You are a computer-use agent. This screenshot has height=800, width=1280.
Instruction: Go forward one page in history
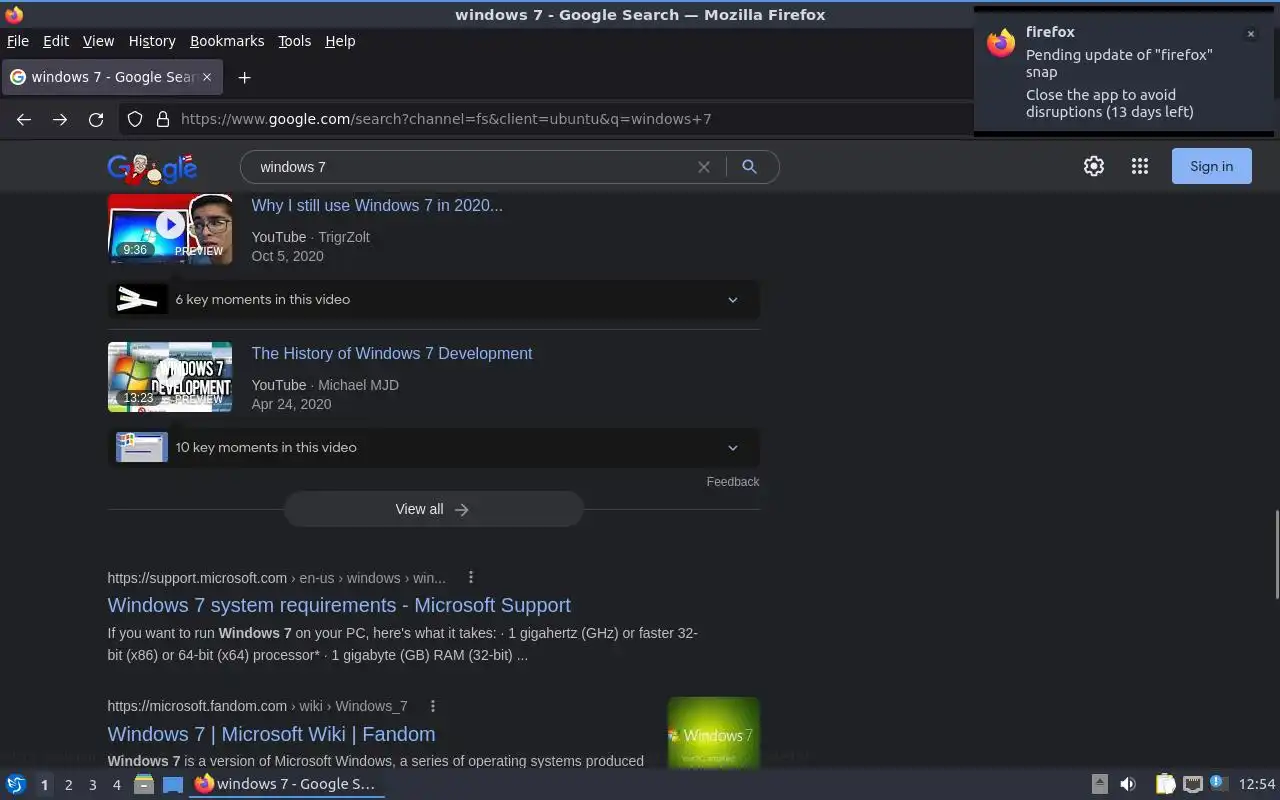click(60, 119)
